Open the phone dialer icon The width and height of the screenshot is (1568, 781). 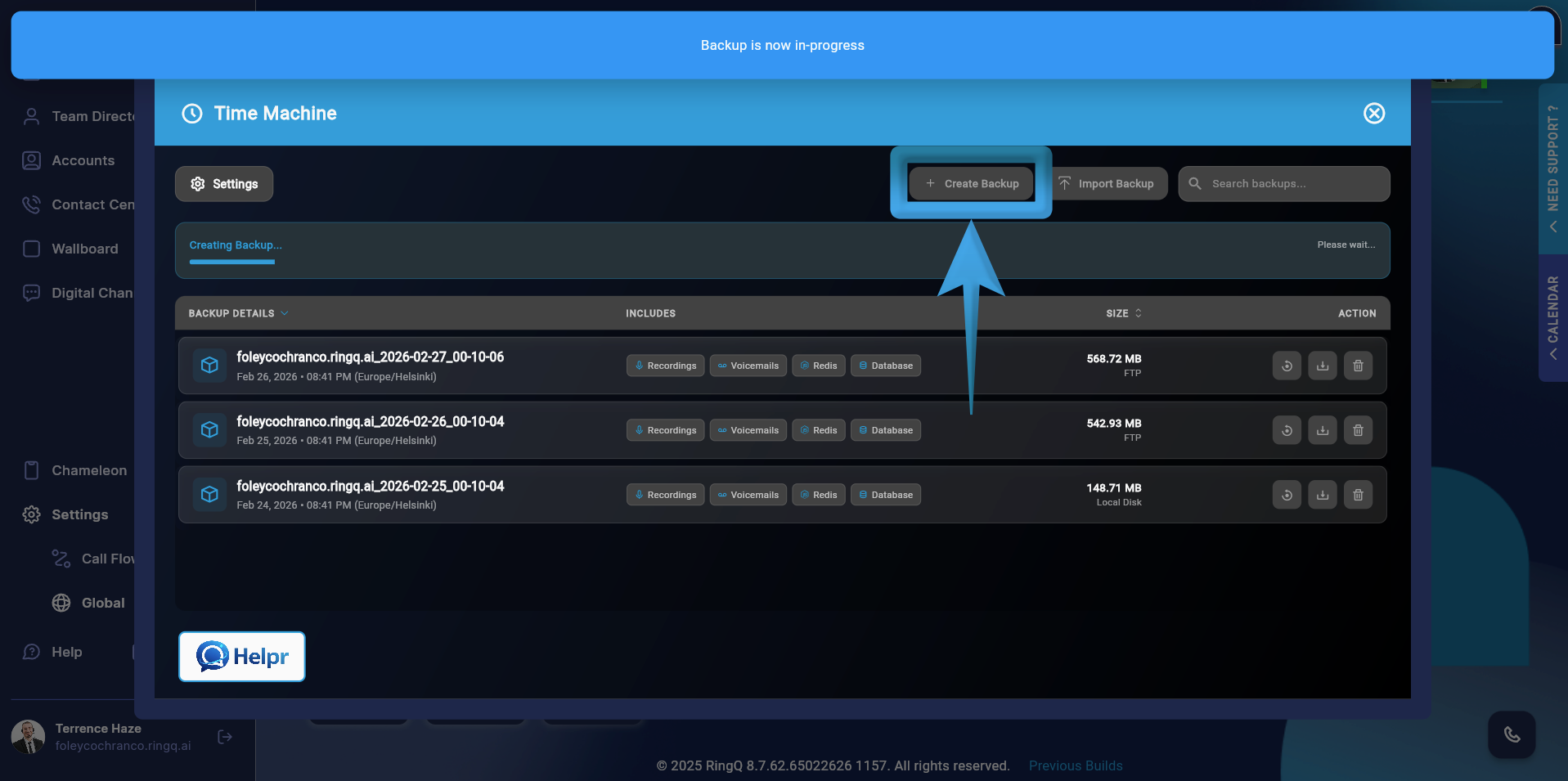pyautogui.click(x=1511, y=734)
